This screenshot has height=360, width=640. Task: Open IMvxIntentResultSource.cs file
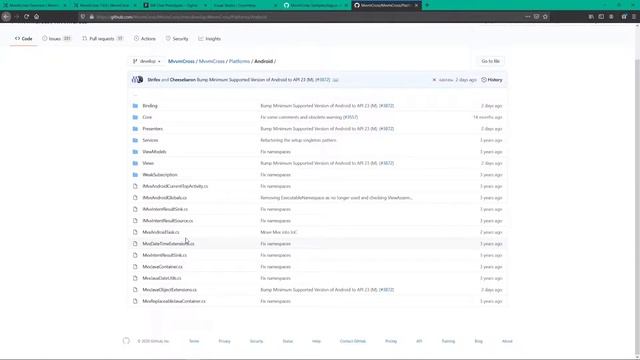click(x=167, y=220)
